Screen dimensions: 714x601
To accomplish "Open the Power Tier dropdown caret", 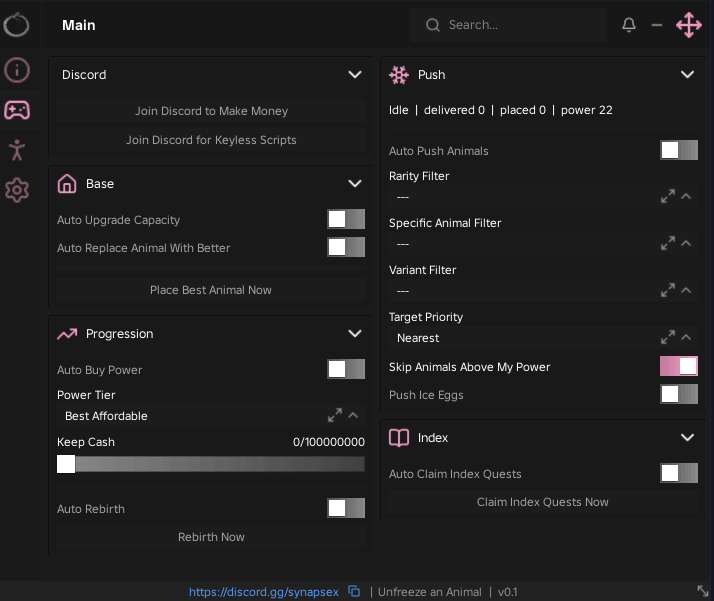I will click(353, 415).
